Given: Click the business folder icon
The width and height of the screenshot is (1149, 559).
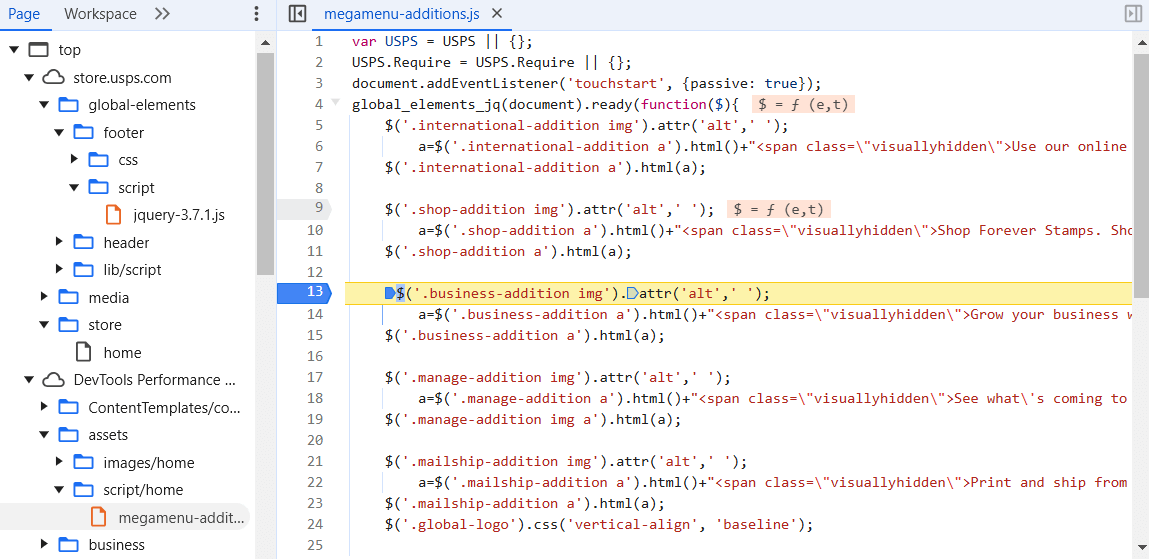Looking at the screenshot, I should coord(68,544).
